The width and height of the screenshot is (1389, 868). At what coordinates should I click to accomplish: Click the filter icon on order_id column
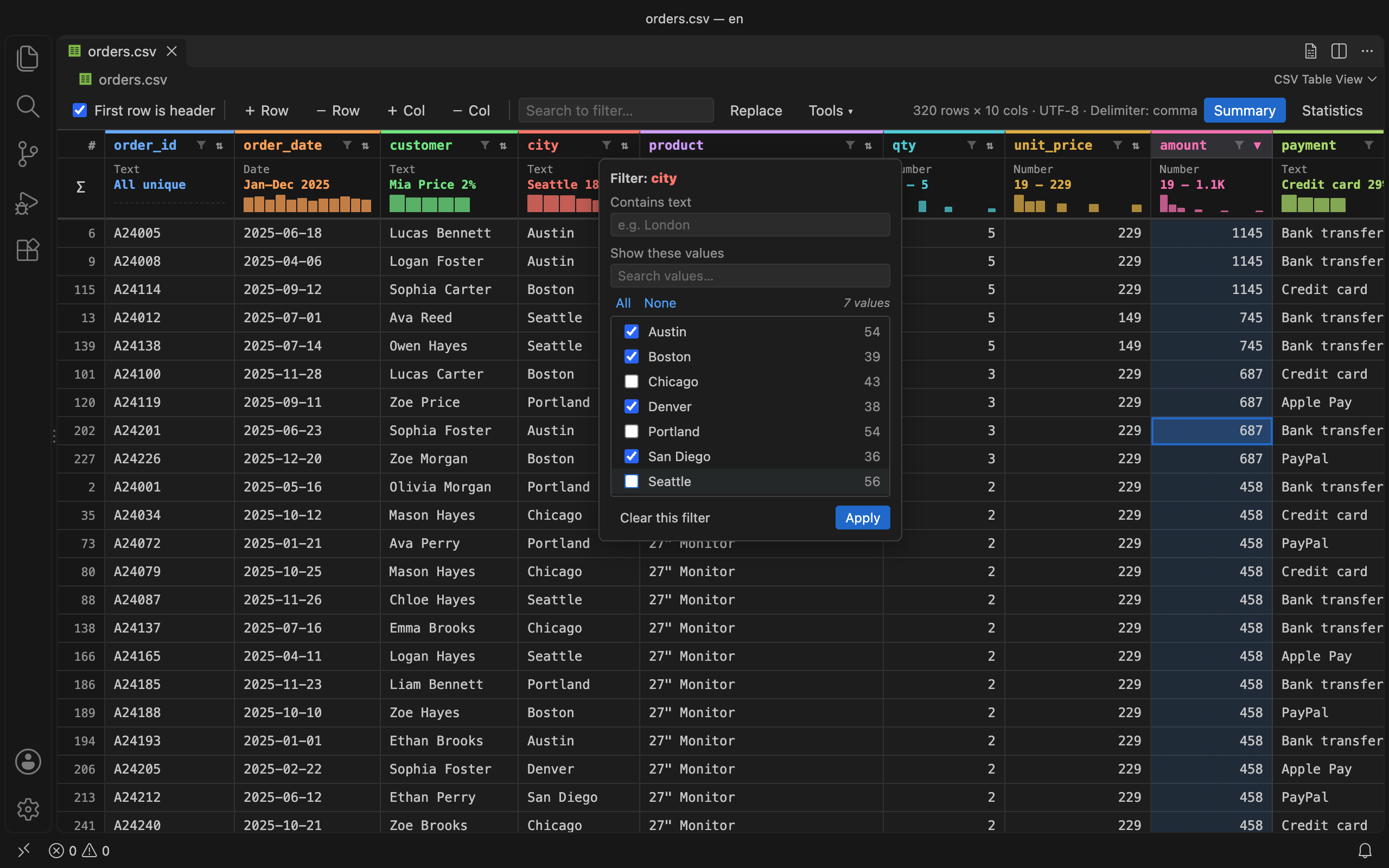tap(201, 145)
